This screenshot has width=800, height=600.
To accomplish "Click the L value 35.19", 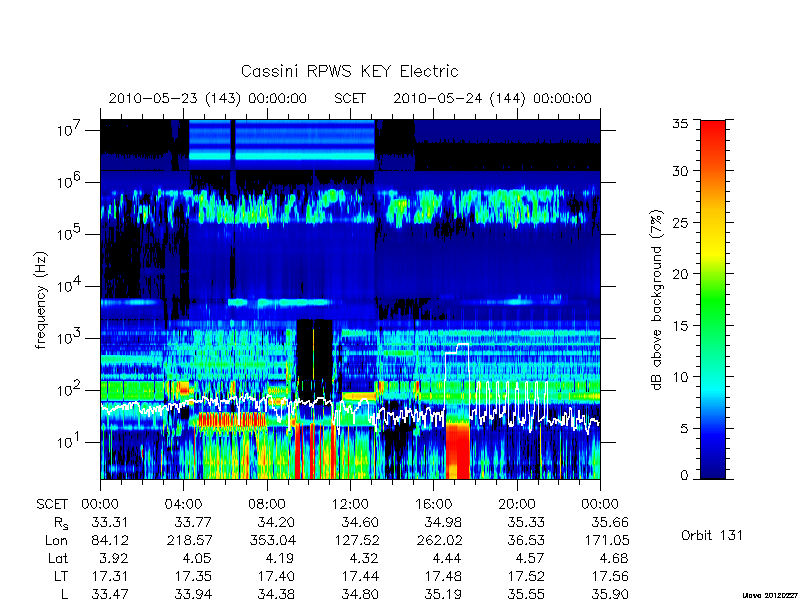I will coord(443,594).
